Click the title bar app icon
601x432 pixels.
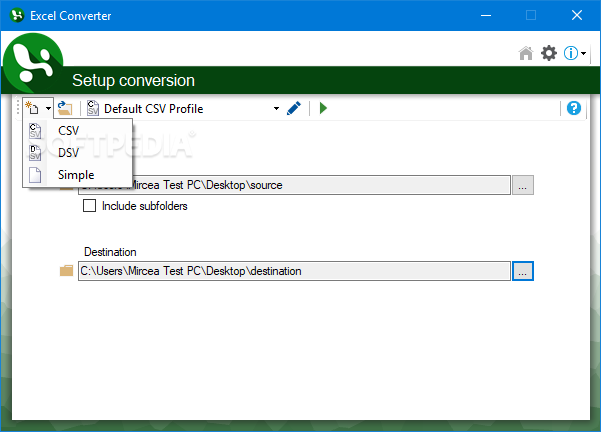click(x=17, y=15)
